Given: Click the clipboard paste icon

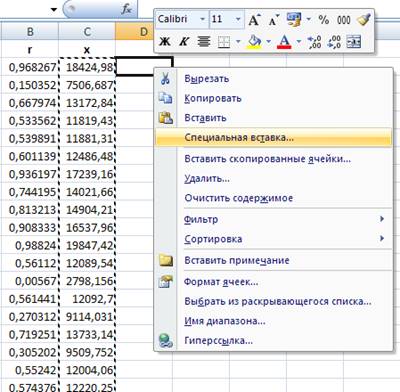Looking at the screenshot, I should pos(166,118).
